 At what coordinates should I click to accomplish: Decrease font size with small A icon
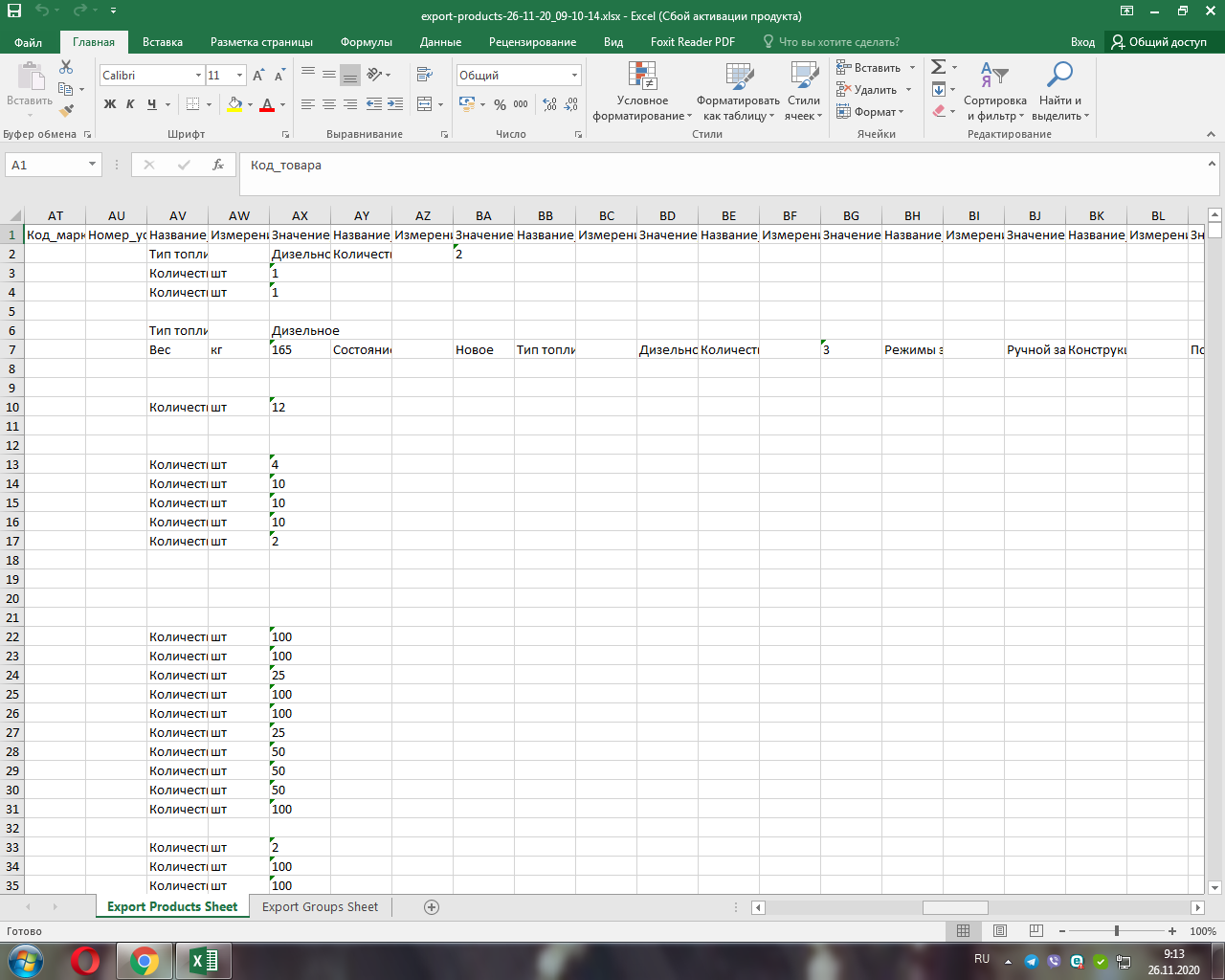coord(279,76)
